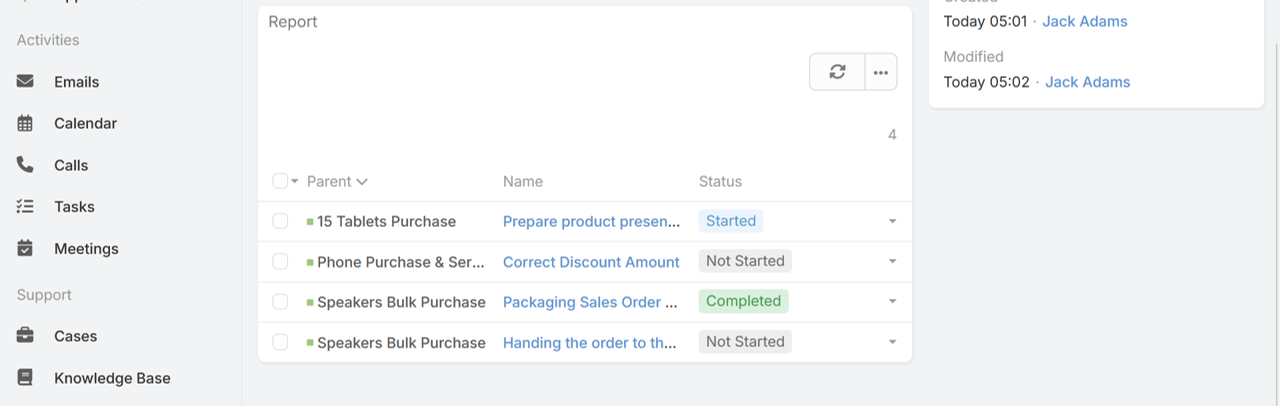Check the 15 Tablets Purchase row
Image resolution: width=1280 pixels, height=406 pixels.
click(x=280, y=221)
